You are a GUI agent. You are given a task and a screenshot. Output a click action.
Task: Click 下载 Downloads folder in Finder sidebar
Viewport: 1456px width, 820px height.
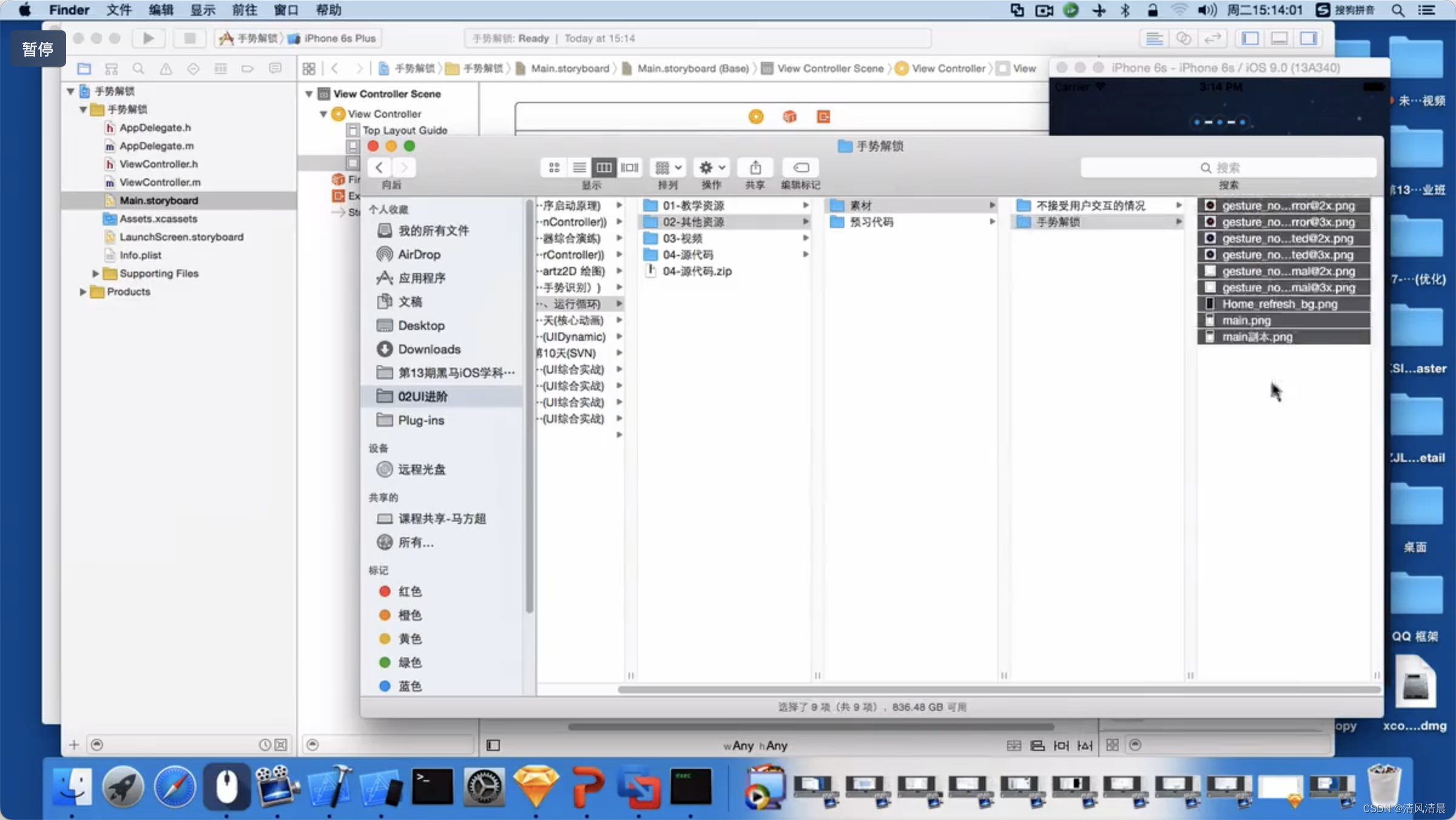coord(429,349)
